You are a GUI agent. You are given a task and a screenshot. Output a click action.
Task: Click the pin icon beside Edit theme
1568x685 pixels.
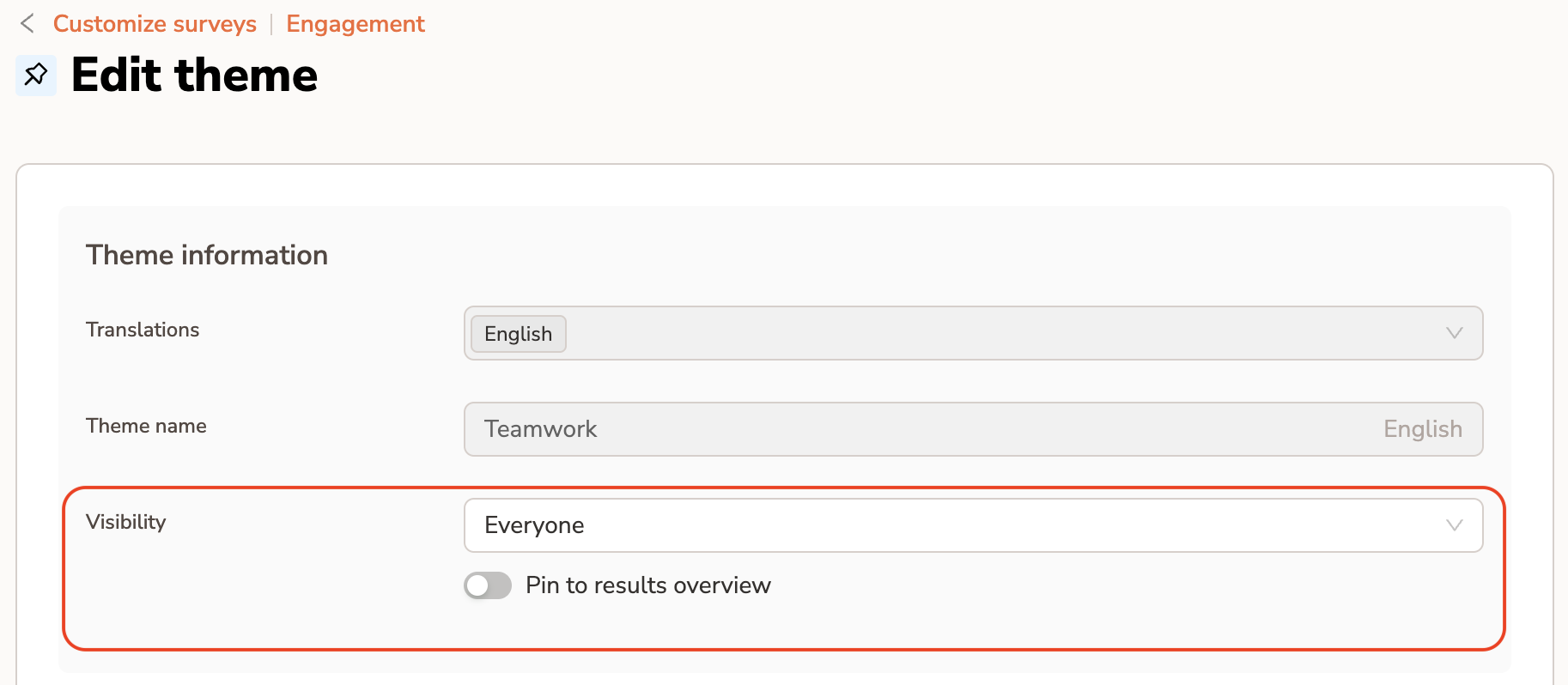coord(36,76)
